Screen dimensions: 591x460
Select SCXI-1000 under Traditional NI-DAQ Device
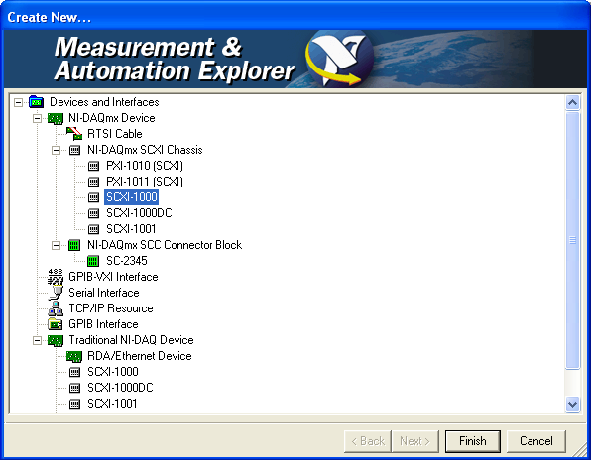(x=113, y=372)
